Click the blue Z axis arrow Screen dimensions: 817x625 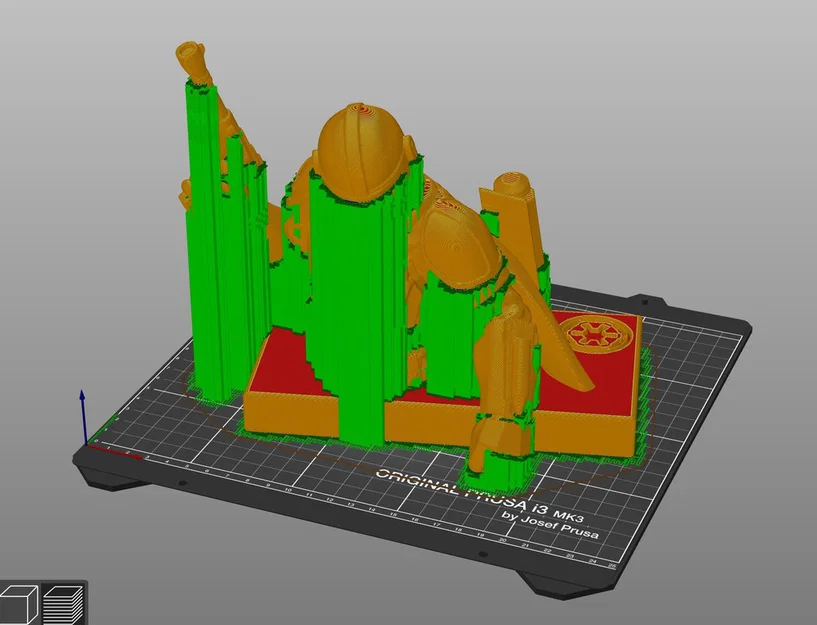point(82,417)
